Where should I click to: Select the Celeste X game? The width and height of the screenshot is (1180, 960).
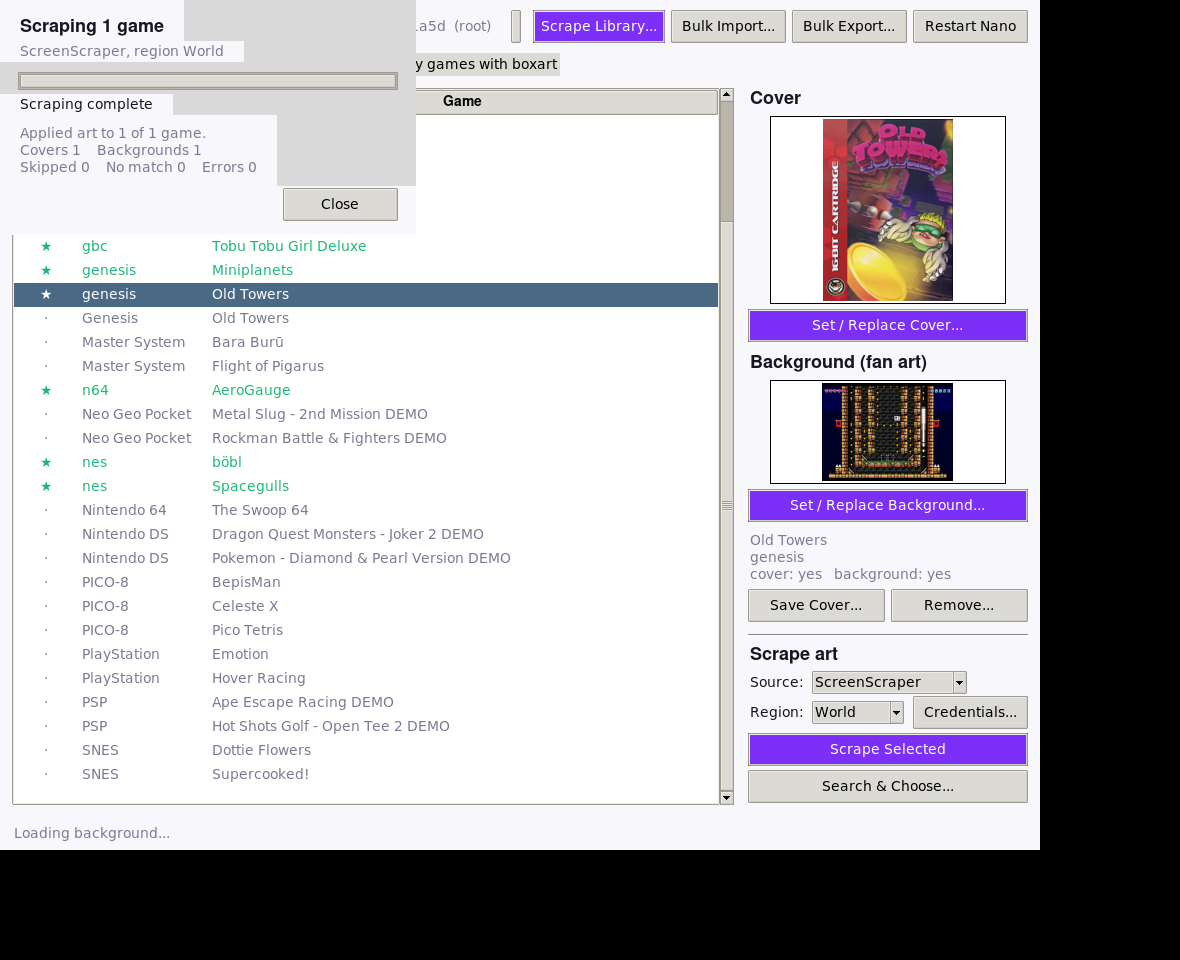[366, 607]
